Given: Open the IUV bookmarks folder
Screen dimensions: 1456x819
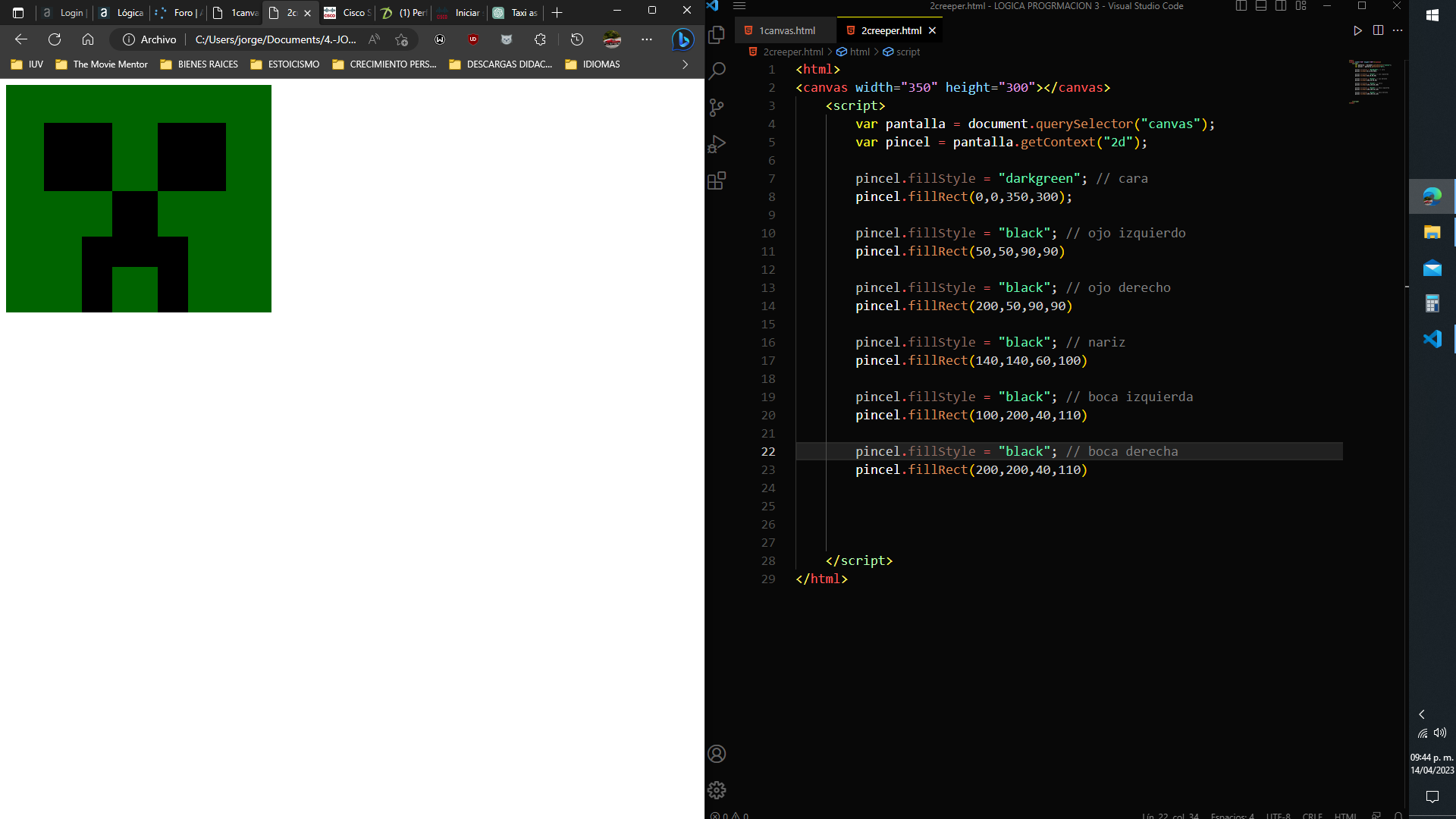Looking at the screenshot, I should point(27,64).
